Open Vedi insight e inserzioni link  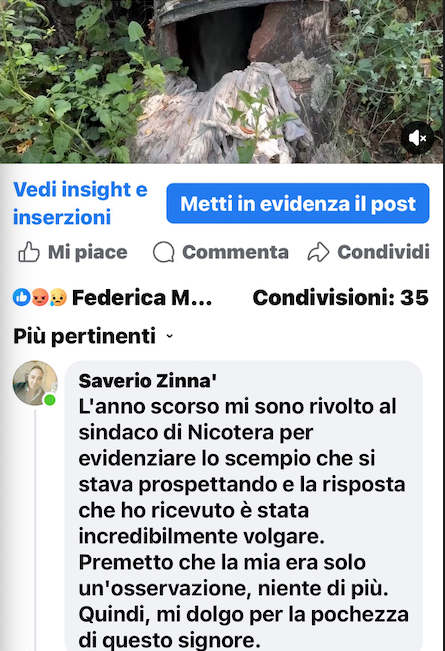click(x=81, y=203)
